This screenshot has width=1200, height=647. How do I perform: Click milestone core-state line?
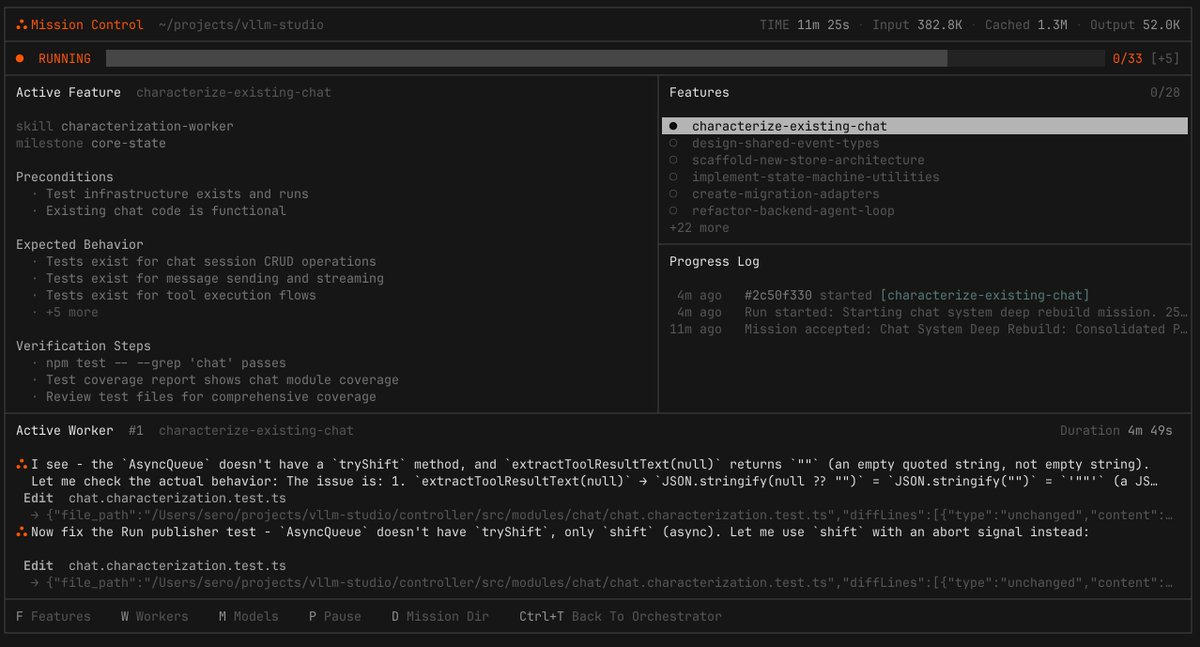91,144
